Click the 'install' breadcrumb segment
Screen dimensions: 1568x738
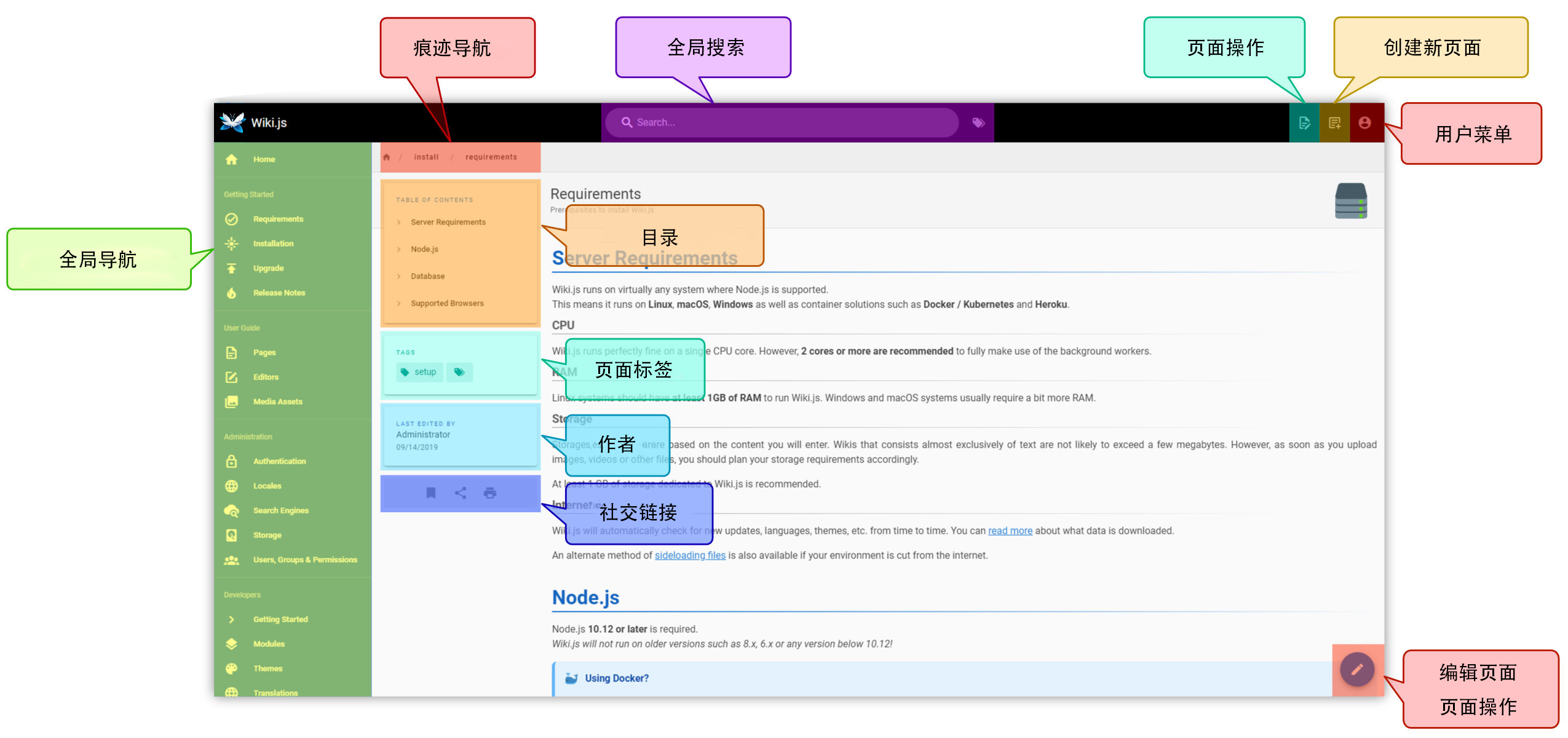(426, 157)
